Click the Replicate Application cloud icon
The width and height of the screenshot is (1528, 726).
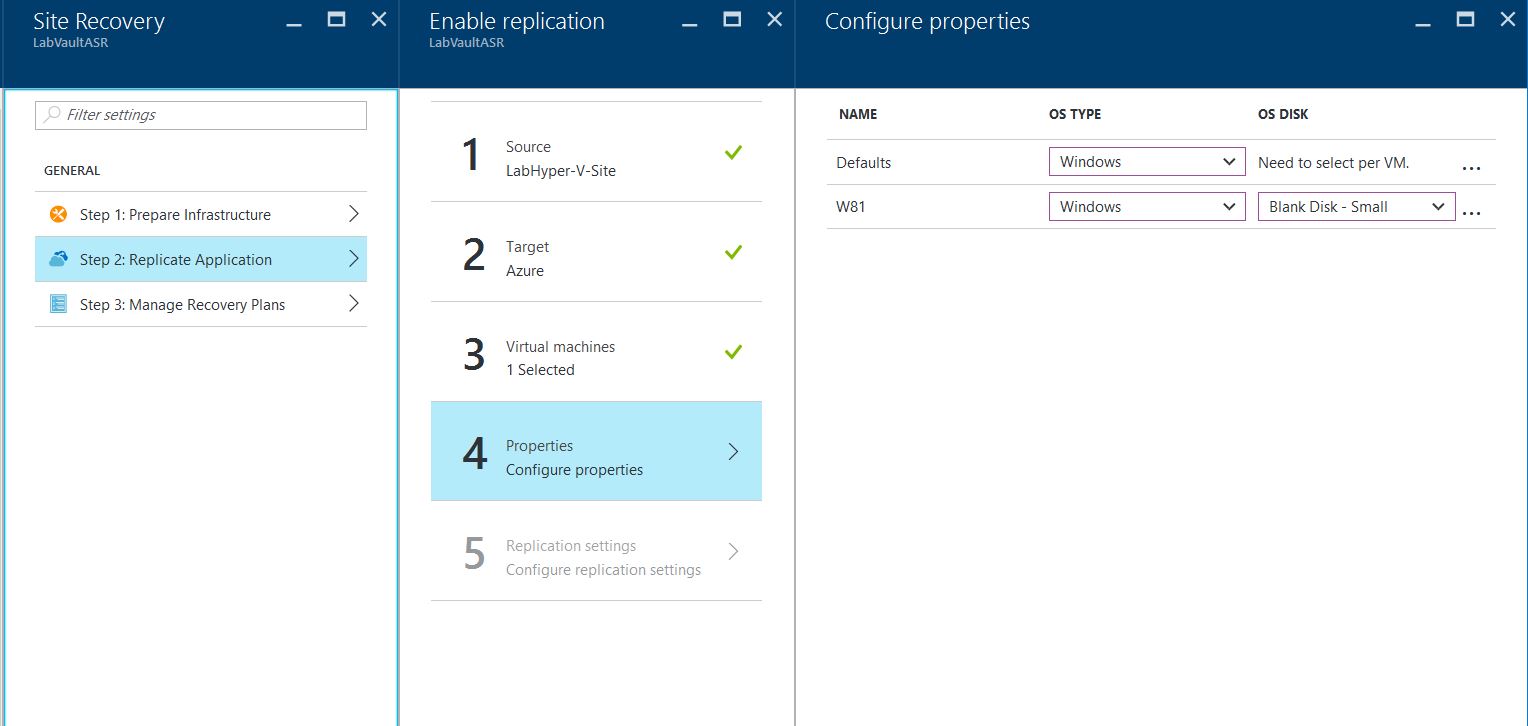pyautogui.click(x=58, y=259)
